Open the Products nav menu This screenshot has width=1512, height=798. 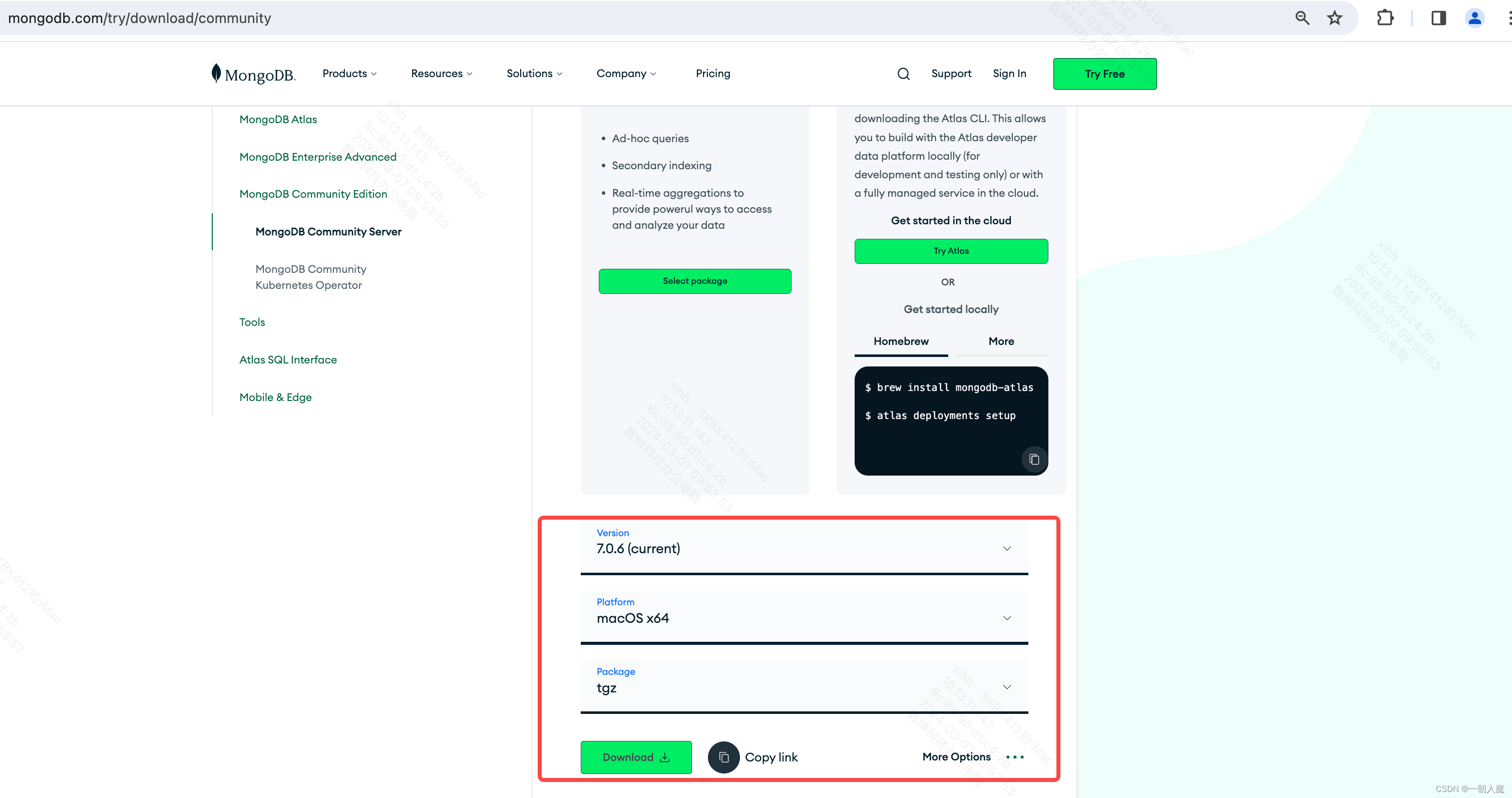349,74
